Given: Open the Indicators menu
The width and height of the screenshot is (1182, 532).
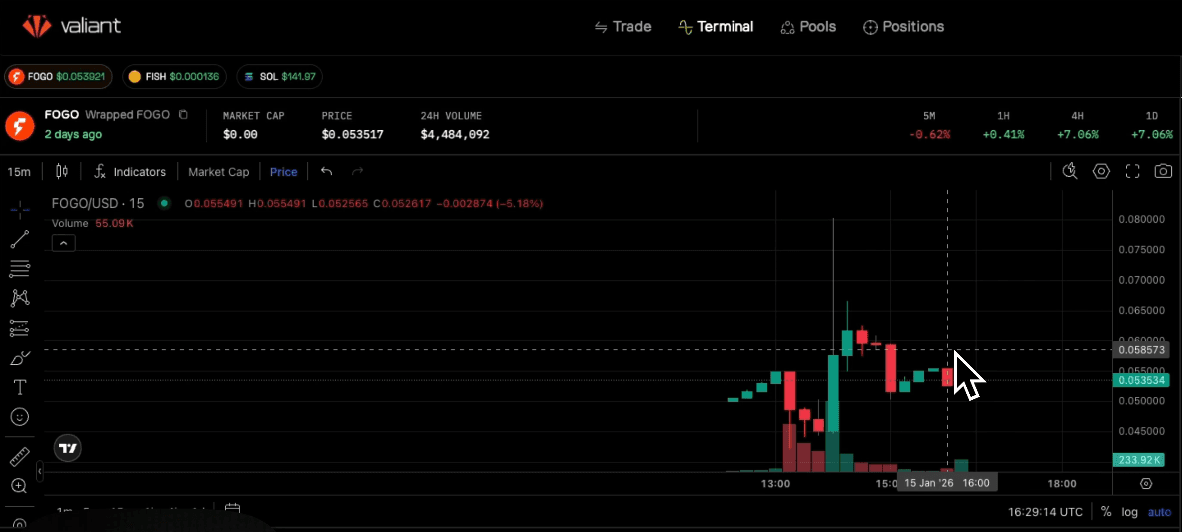Looking at the screenshot, I should [x=130, y=172].
